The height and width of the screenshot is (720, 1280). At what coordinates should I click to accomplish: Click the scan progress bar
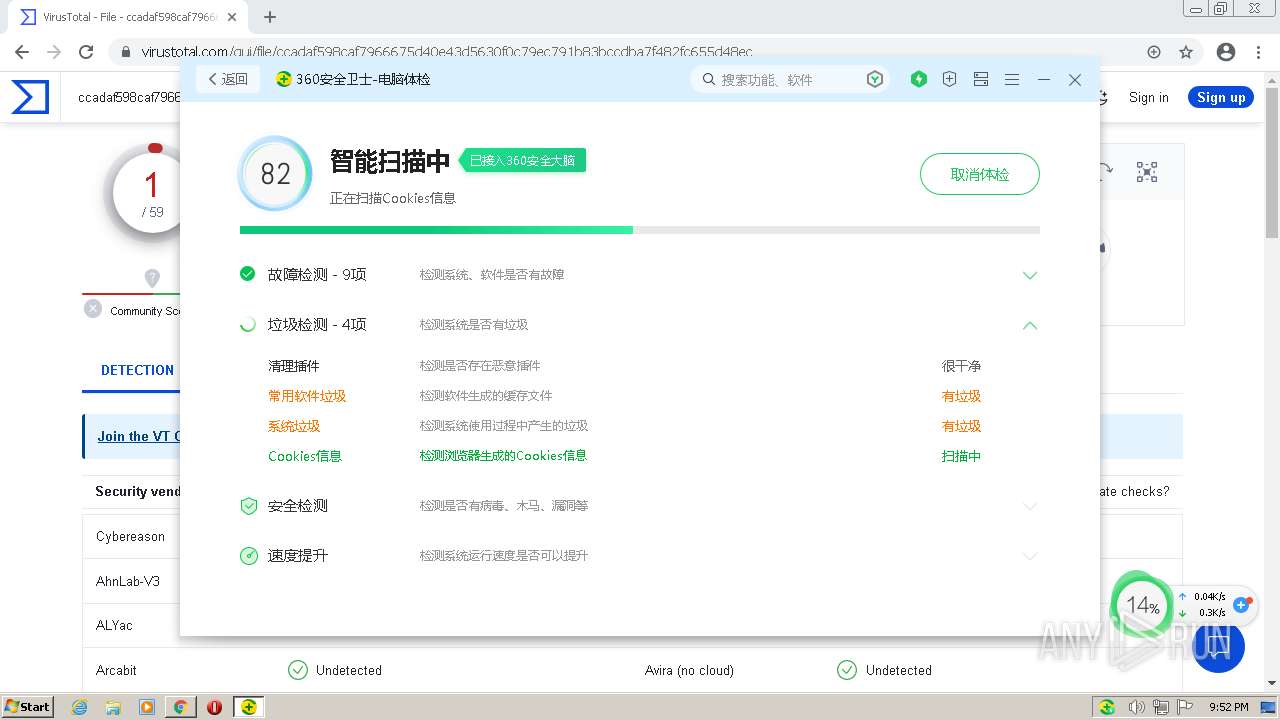(x=640, y=230)
